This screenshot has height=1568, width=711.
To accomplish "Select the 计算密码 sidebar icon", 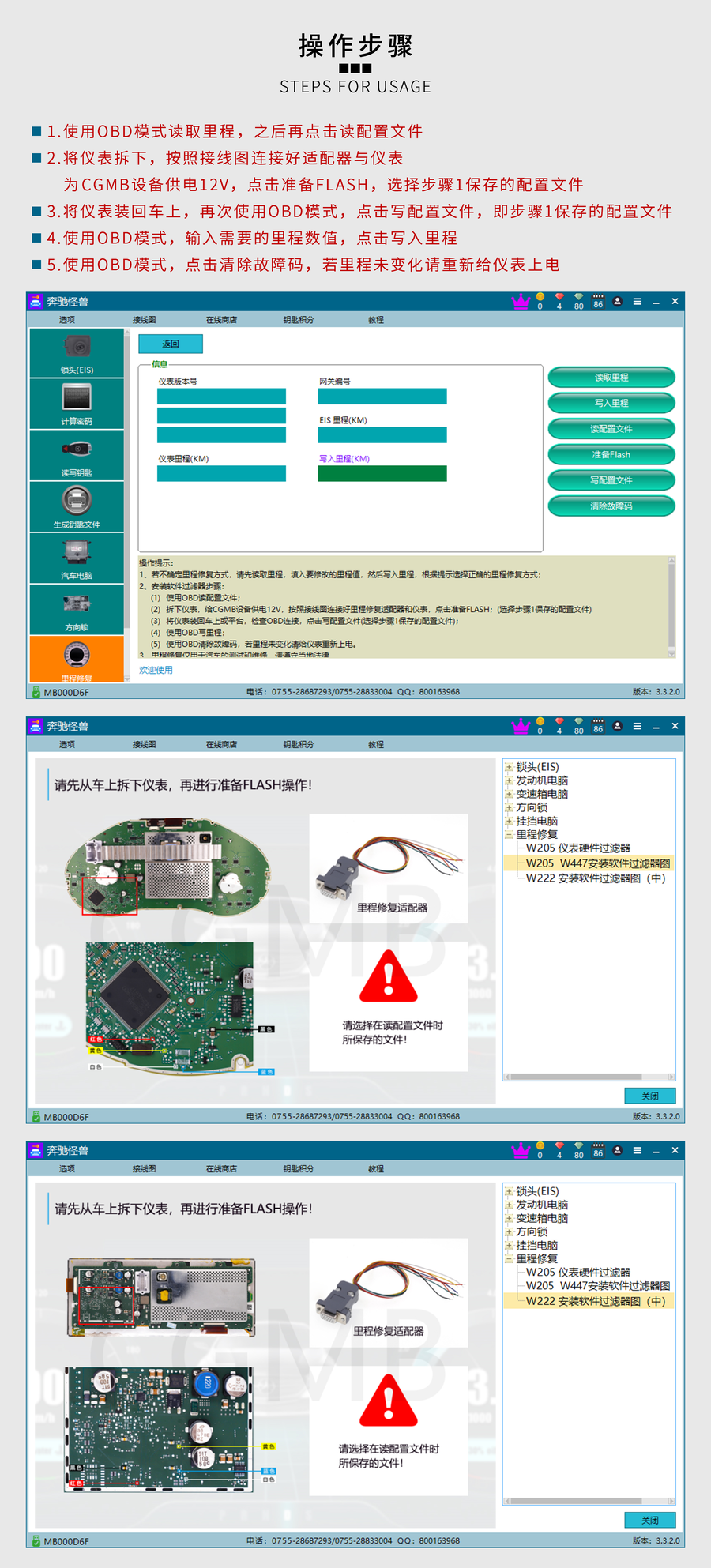I will coord(77,403).
